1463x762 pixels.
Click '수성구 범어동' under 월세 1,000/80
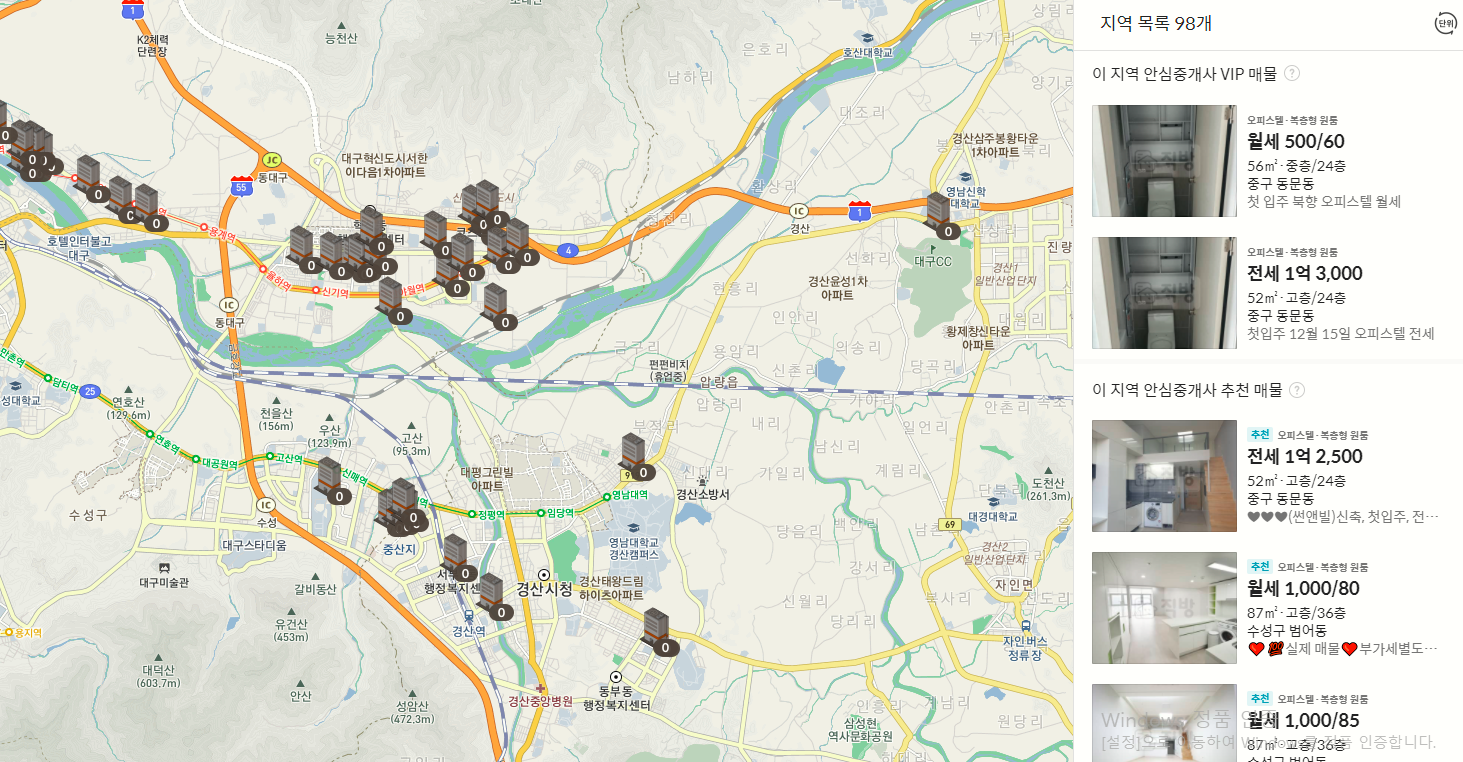coord(1286,631)
